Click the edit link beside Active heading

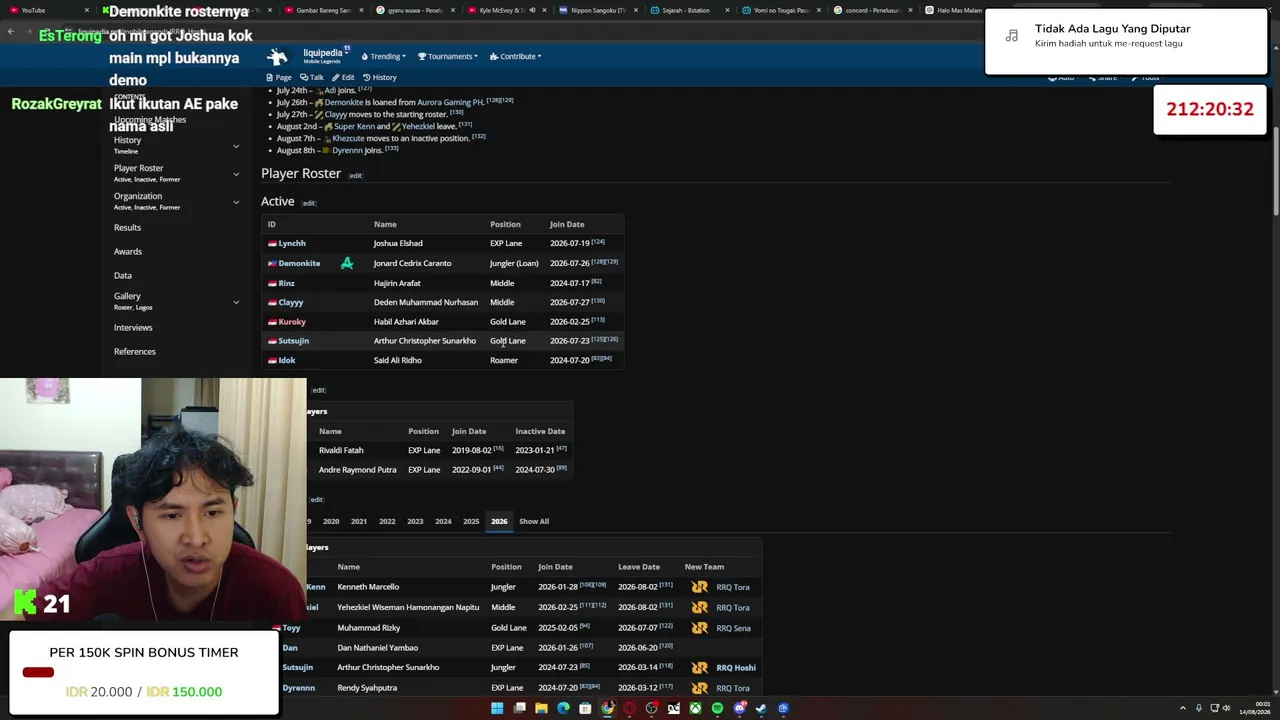[309, 203]
